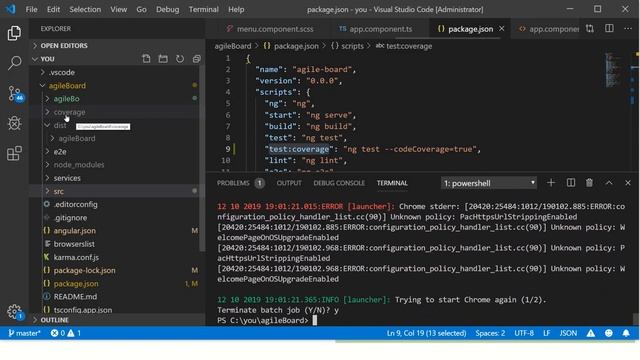The image size is (640, 360).
Task: Change language mode via JSON status item
Action: [568, 333]
